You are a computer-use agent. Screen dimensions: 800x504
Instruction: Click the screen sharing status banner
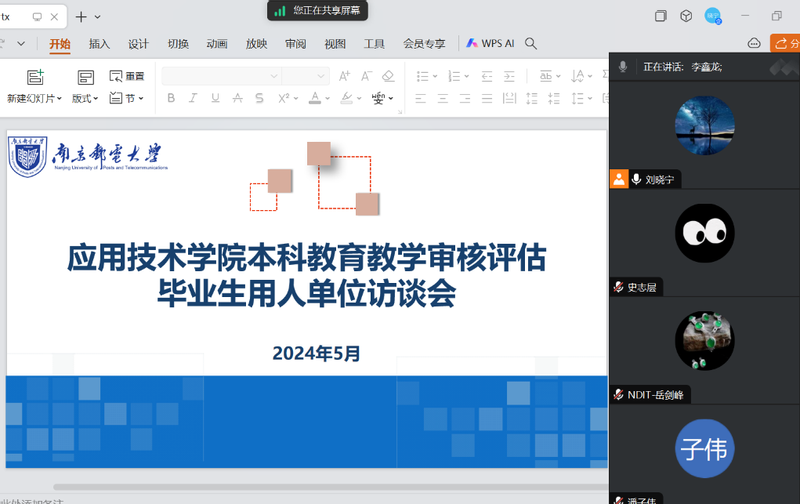318,10
